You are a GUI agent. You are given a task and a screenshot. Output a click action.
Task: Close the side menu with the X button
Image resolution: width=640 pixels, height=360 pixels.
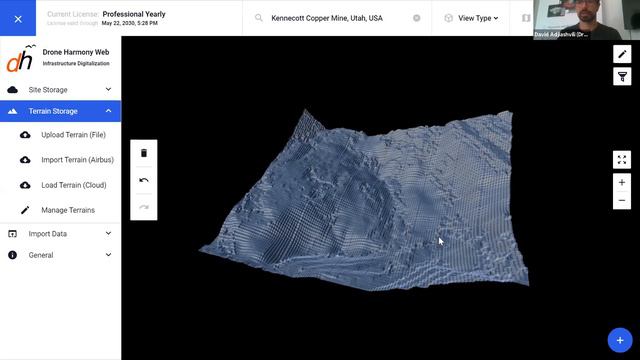tap(18, 19)
